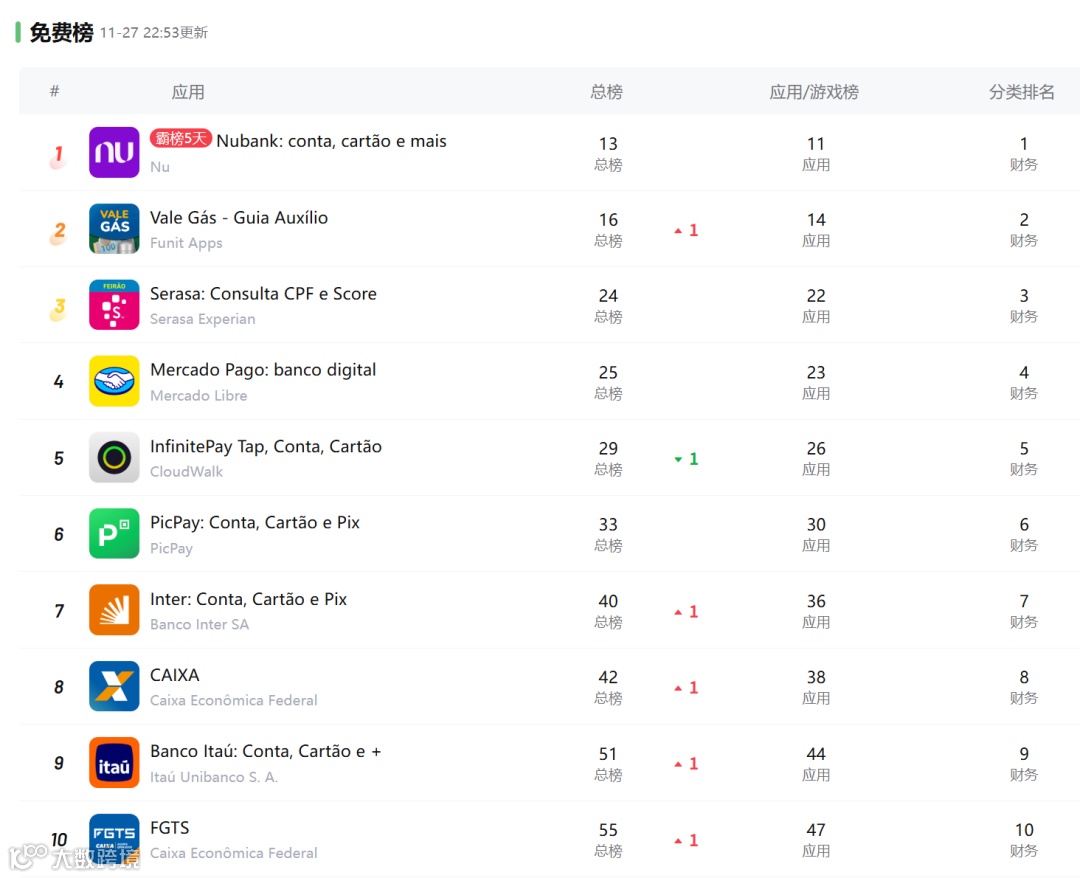Open PicPay: Conta, Cartão e Pix
Viewport: 1080px width, 878px height.
coord(255,523)
